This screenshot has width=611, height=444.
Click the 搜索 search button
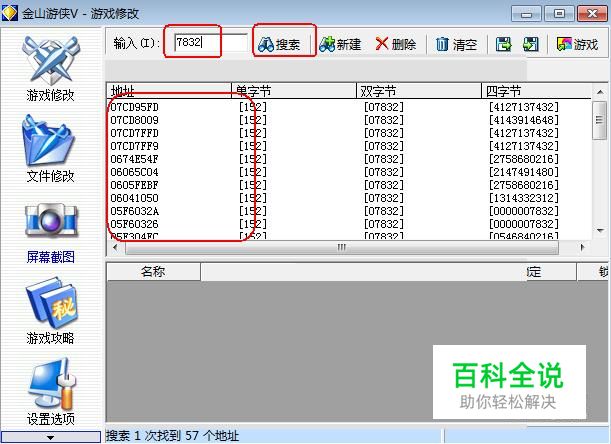pos(279,44)
